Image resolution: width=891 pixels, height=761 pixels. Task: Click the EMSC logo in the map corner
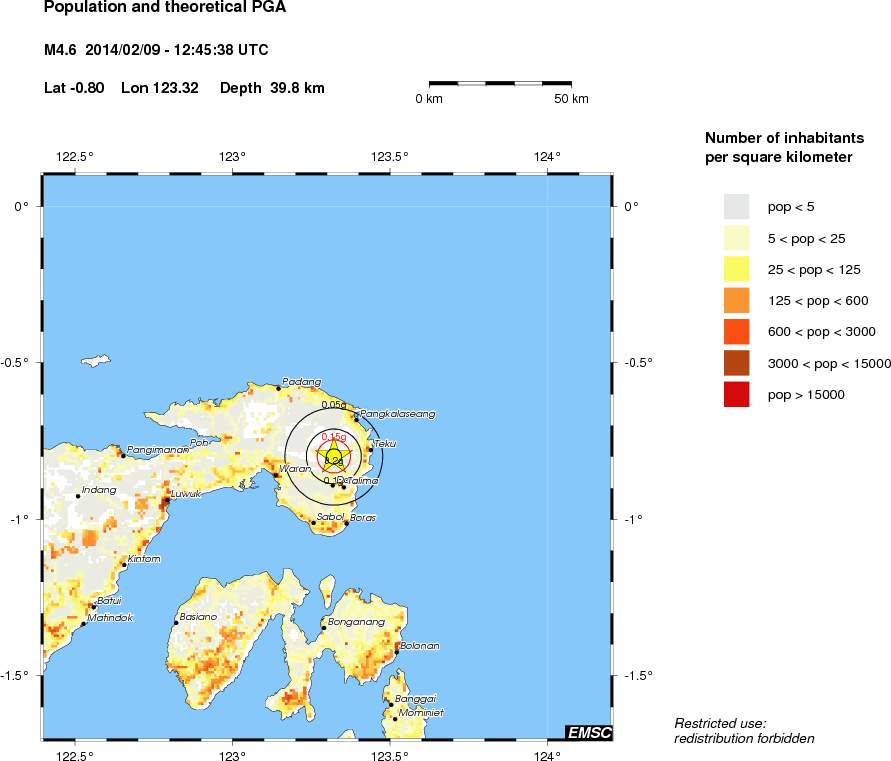tap(589, 733)
